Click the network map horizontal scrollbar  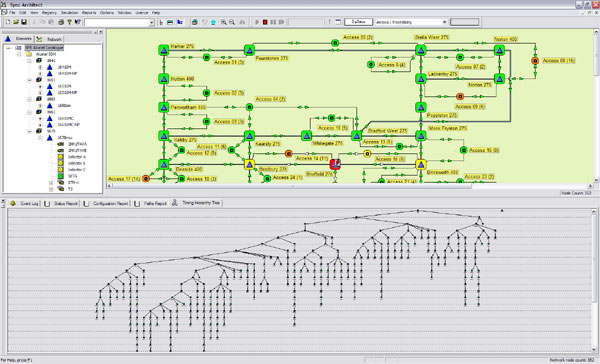pos(350,186)
